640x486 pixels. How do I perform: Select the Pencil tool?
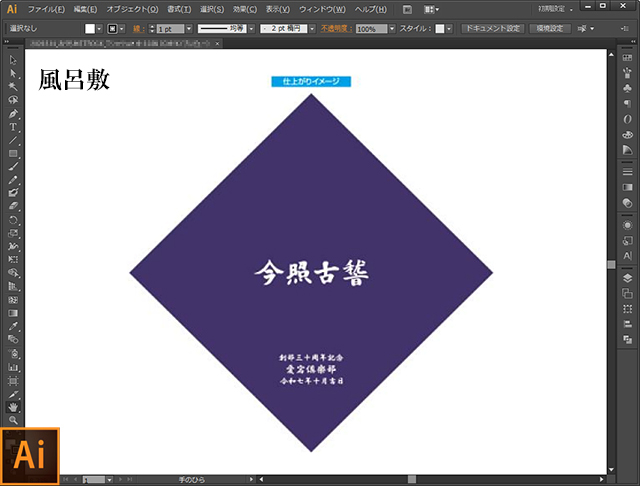pos(13,180)
